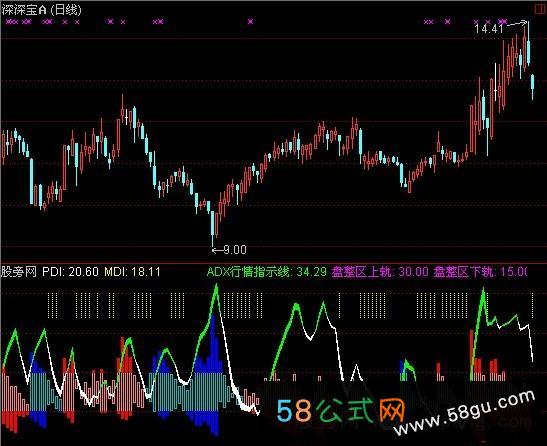Select the 14.41 high price label
The height and width of the screenshot is (446, 547).
(489, 29)
